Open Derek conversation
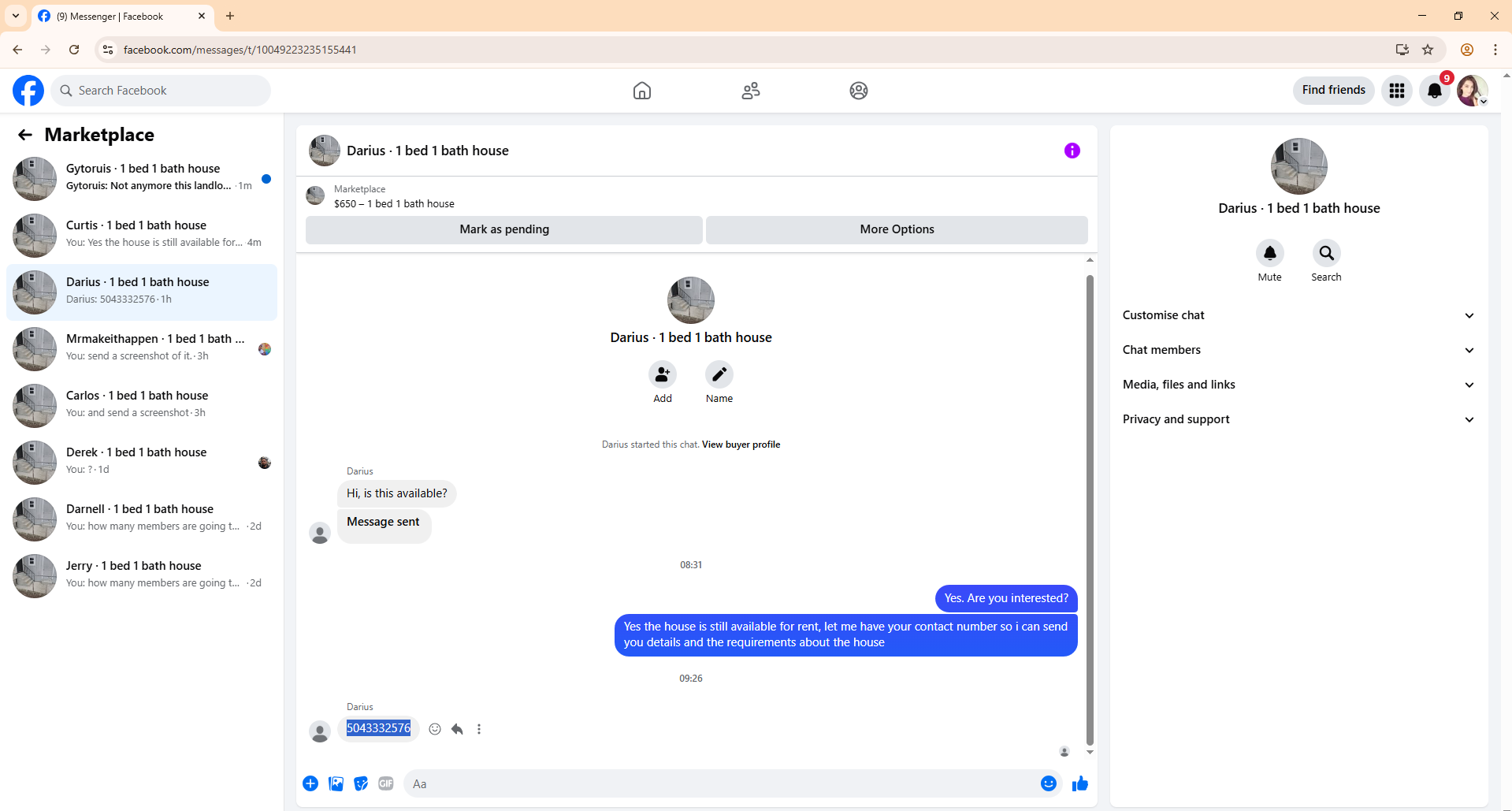 pyautogui.click(x=142, y=462)
